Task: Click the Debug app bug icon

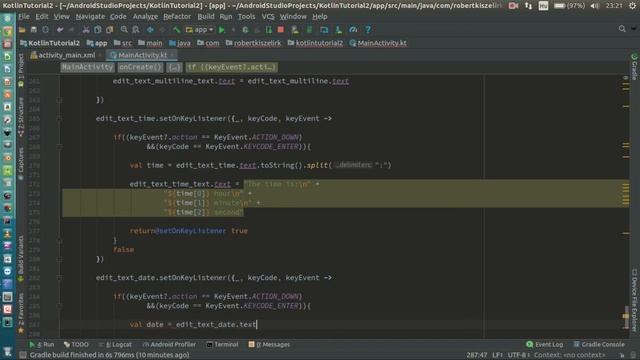Action: [245, 30]
